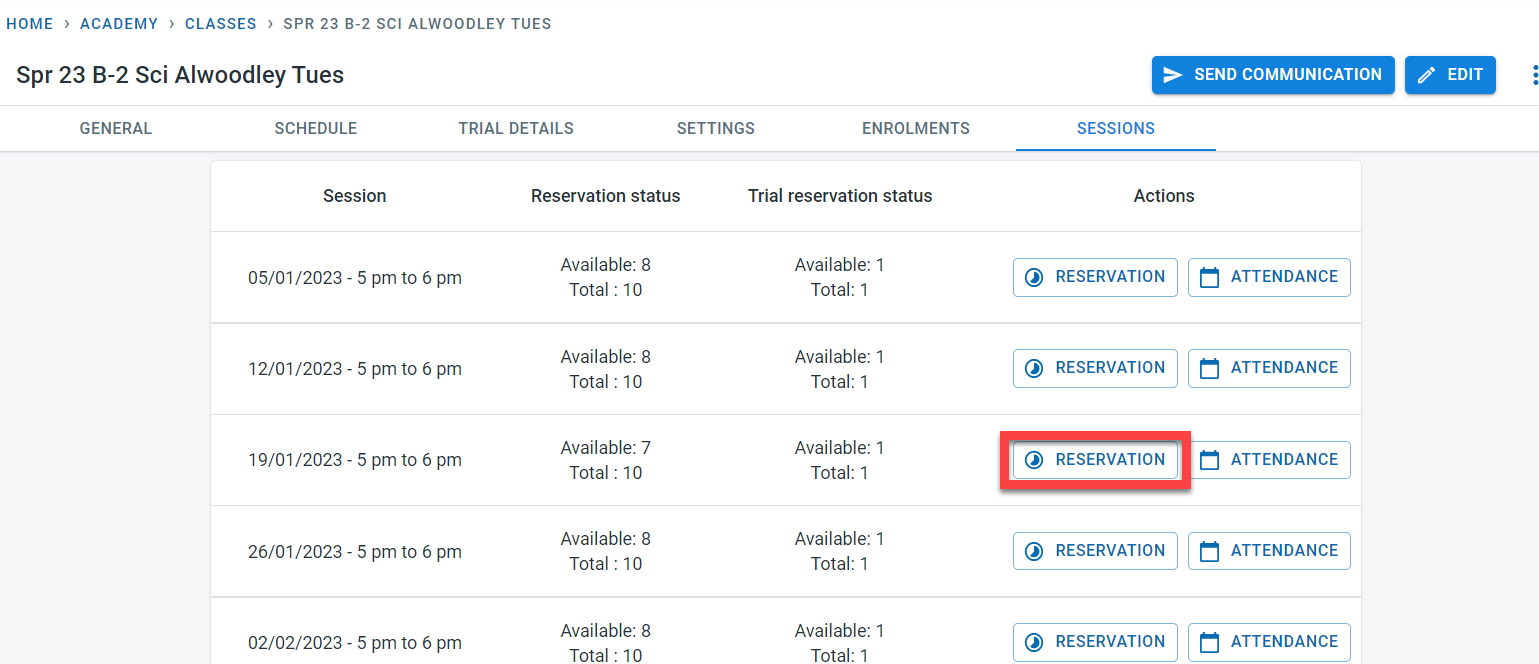Open the Settings tab
The image size is (1539, 664).
pos(716,129)
